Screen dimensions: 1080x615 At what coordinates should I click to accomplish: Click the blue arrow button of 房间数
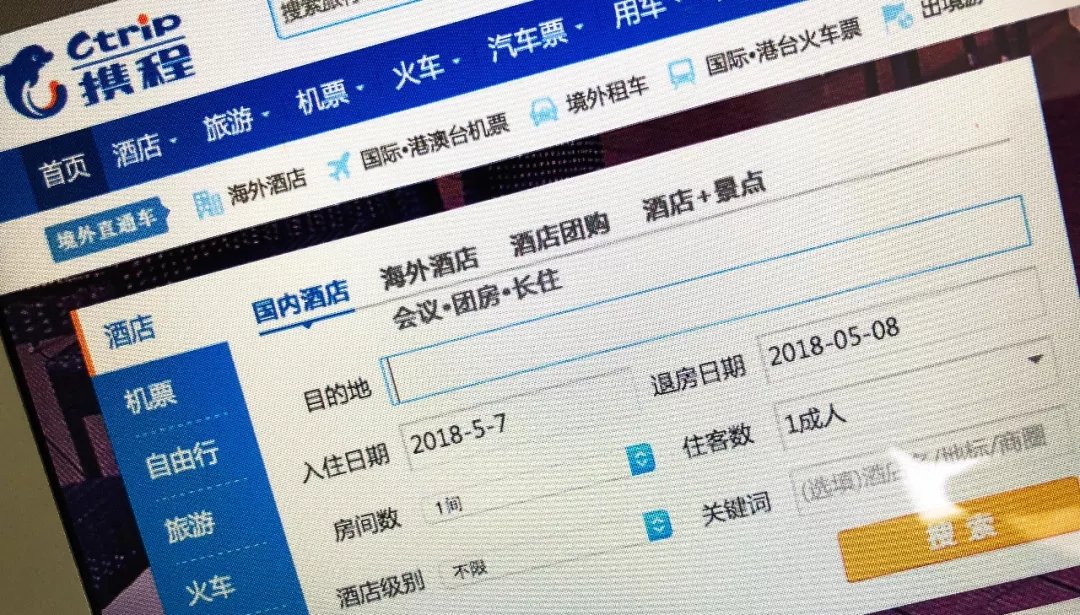coord(641,460)
